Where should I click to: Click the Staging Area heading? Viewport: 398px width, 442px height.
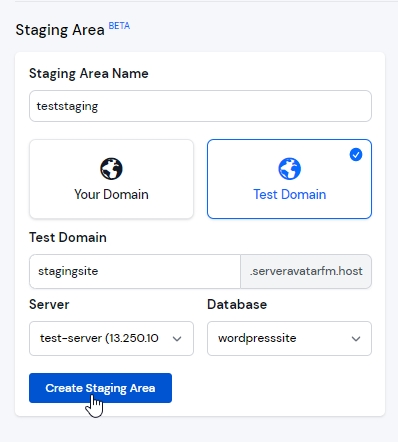(60, 30)
